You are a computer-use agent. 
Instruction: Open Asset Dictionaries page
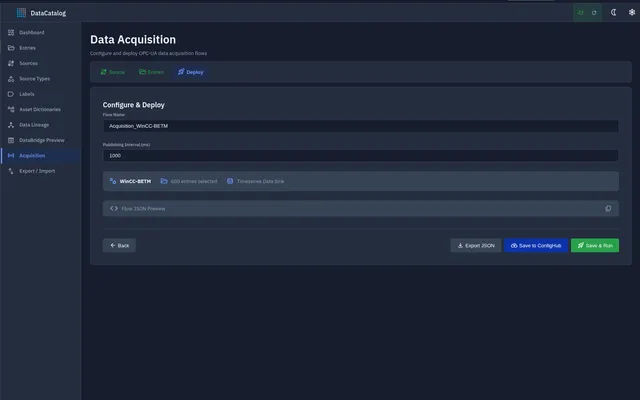41,109
